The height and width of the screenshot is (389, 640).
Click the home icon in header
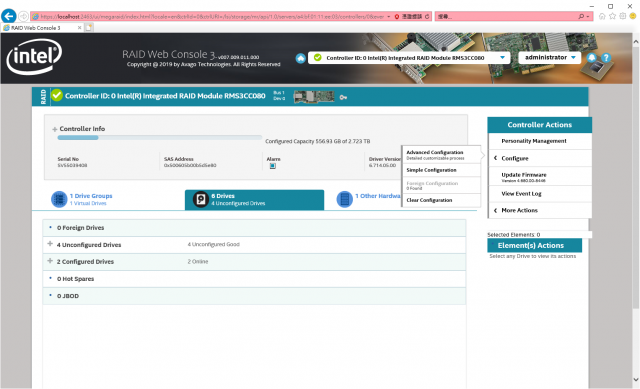click(300, 58)
